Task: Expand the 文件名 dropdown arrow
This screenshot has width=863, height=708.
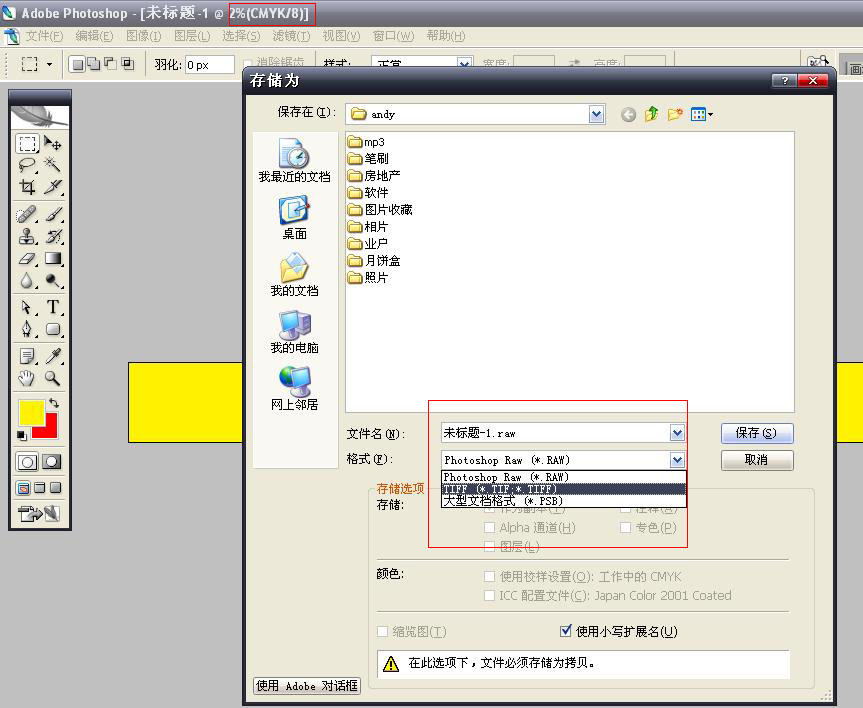Action: coord(677,433)
